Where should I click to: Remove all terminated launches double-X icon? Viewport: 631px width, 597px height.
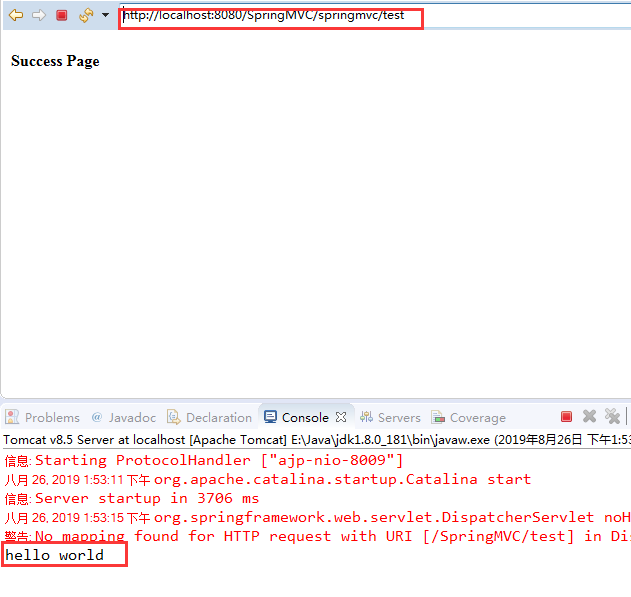[x=612, y=416]
